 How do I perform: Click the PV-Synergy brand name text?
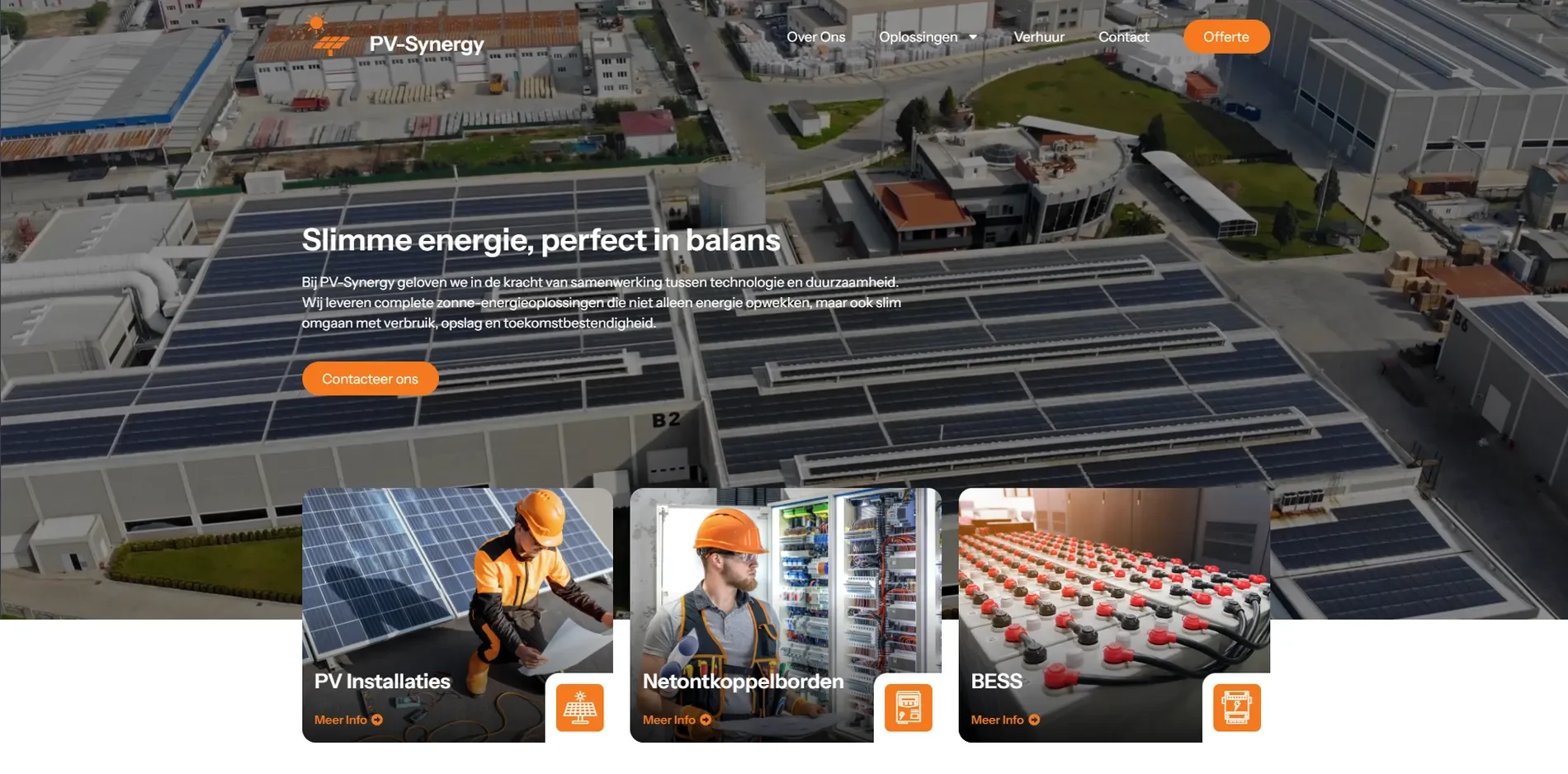point(427,44)
